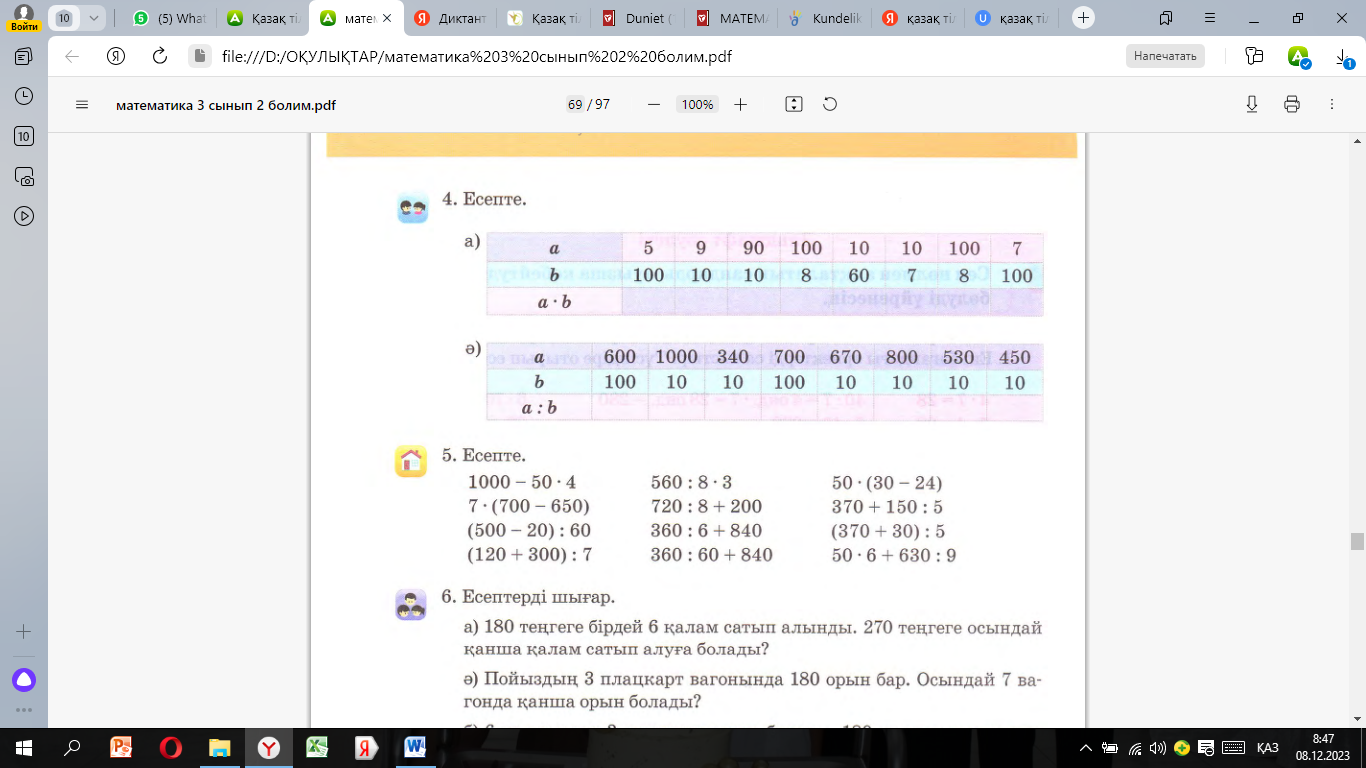Open the PDF viewer three-dot more menu
The height and width of the screenshot is (768, 1366).
(1331, 104)
